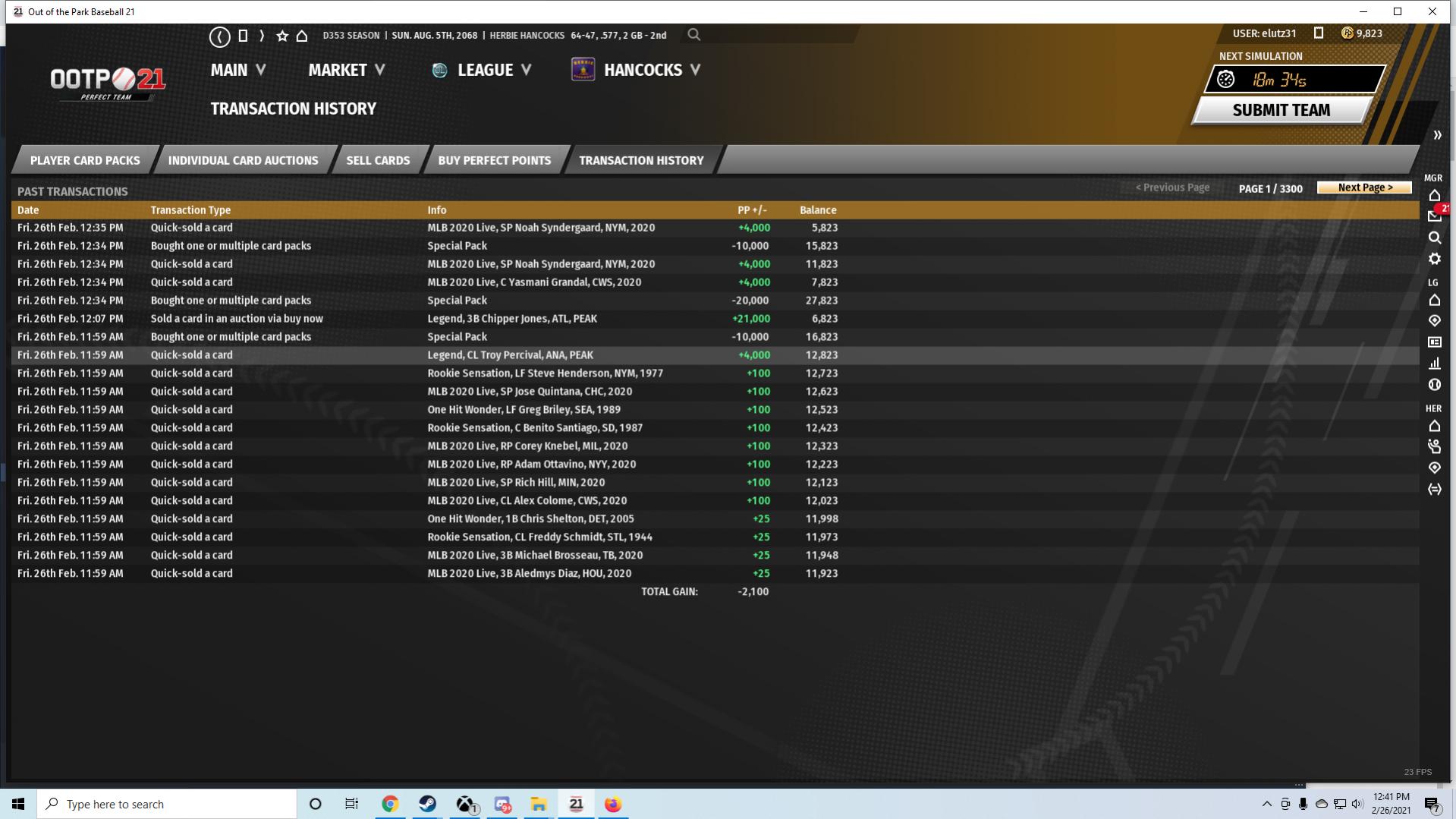Click the search magnifier beside team record

[693, 35]
